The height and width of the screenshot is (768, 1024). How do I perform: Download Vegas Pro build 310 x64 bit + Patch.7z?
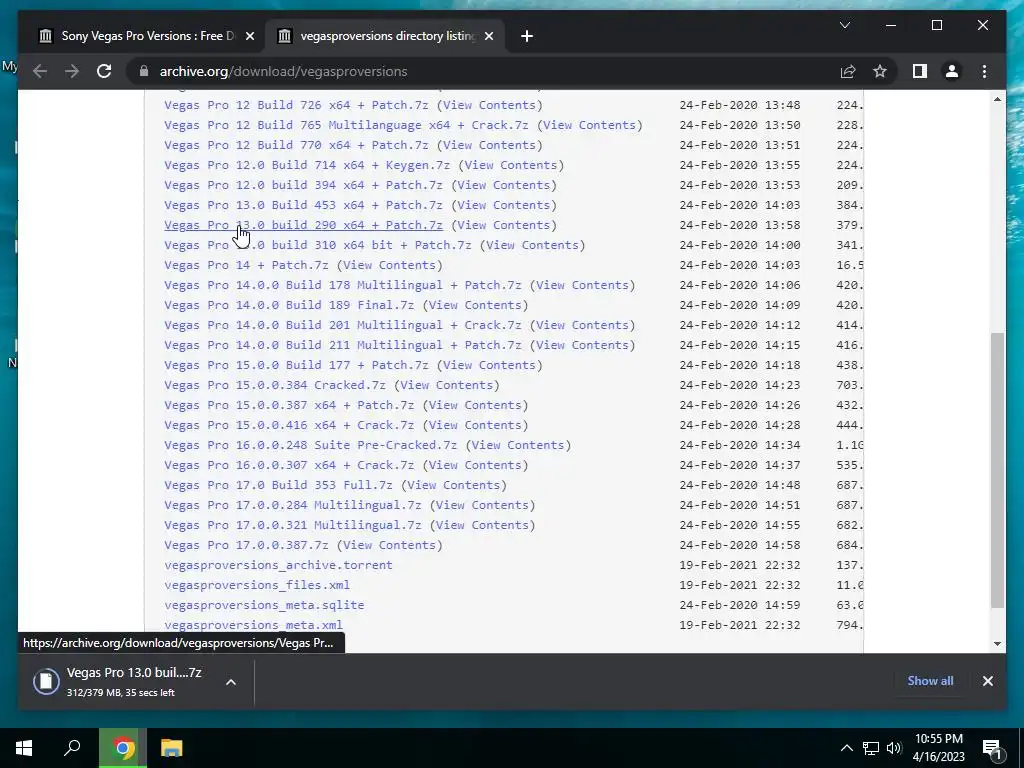317,246
